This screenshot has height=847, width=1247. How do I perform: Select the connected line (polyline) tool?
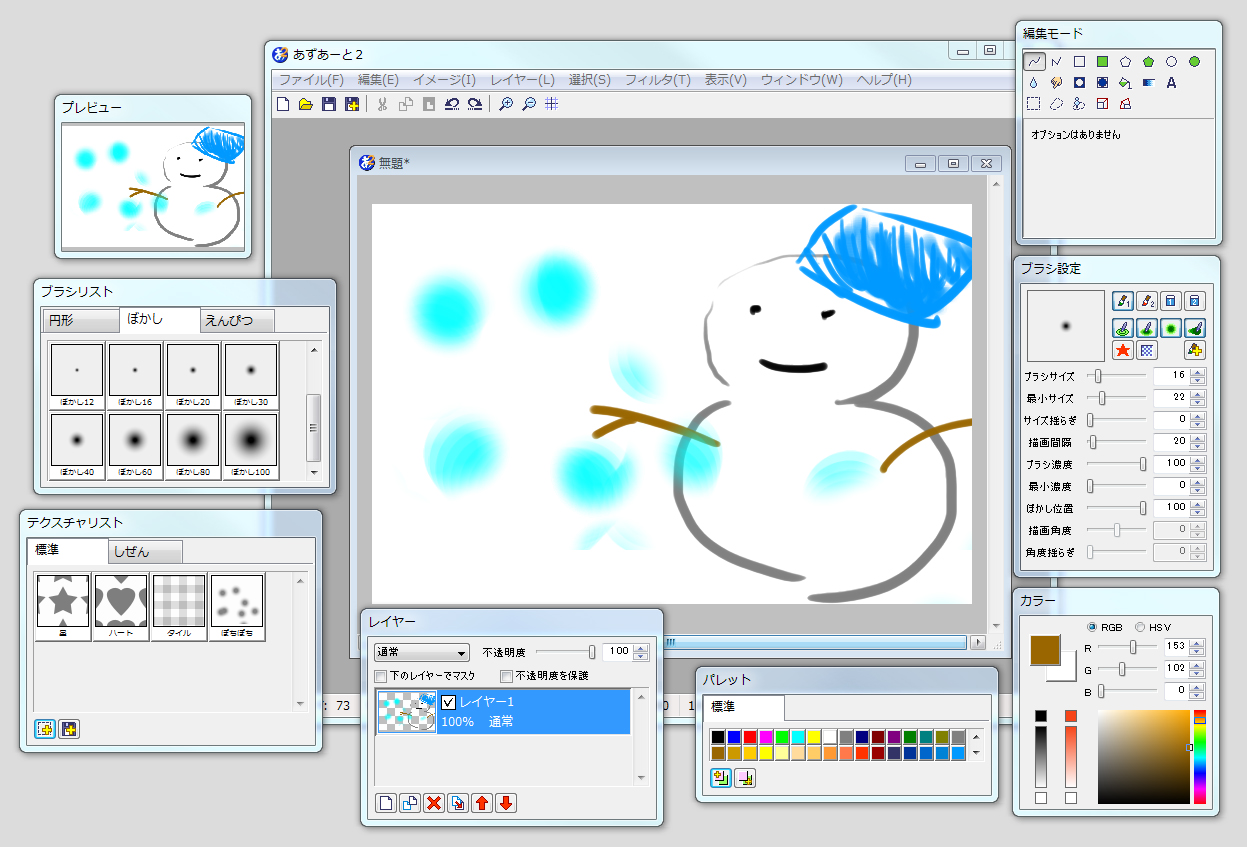point(1056,62)
